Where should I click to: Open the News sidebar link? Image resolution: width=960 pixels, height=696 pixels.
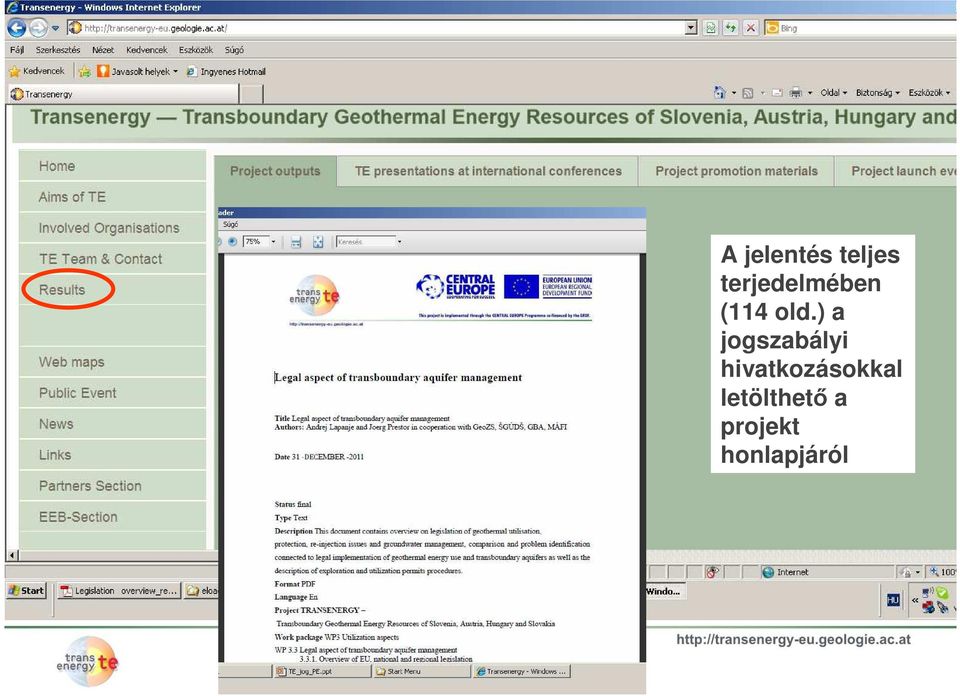113,424
